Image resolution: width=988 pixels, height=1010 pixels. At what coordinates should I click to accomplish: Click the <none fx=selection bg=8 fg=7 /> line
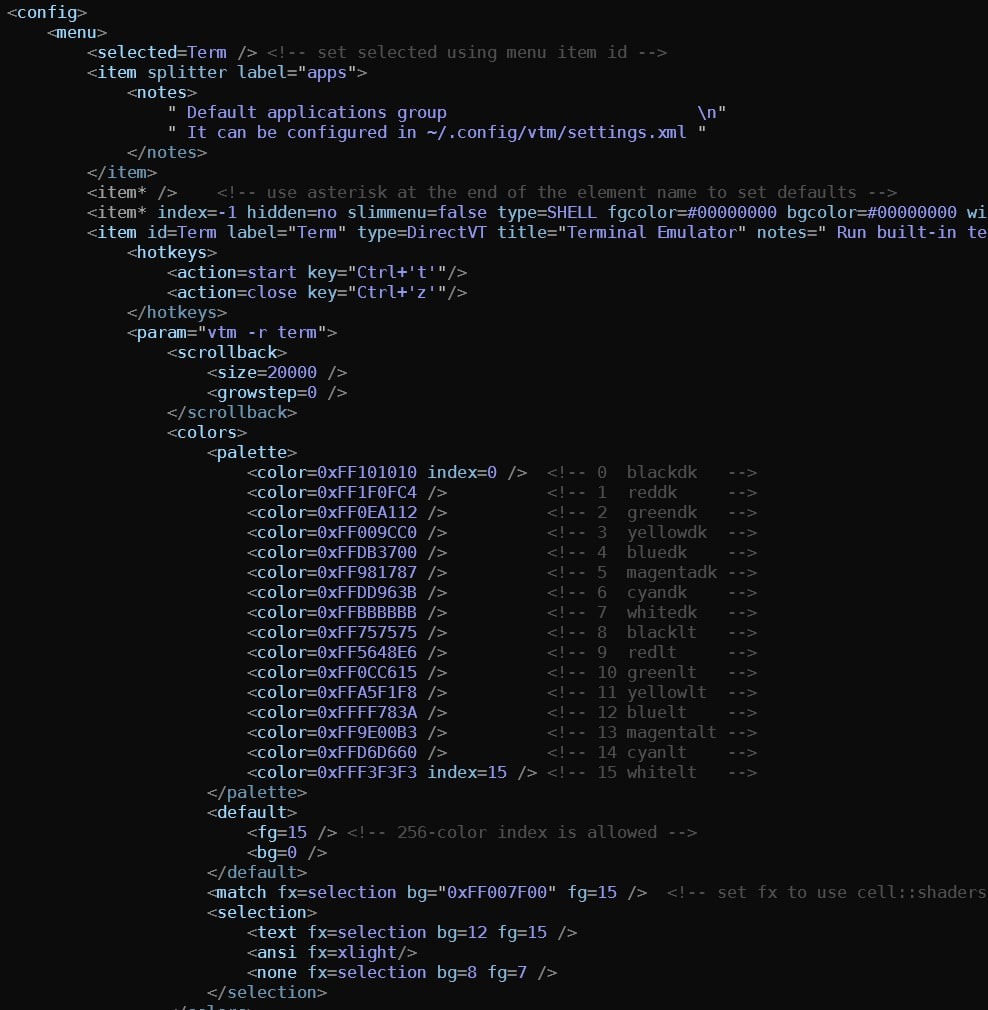click(x=402, y=972)
